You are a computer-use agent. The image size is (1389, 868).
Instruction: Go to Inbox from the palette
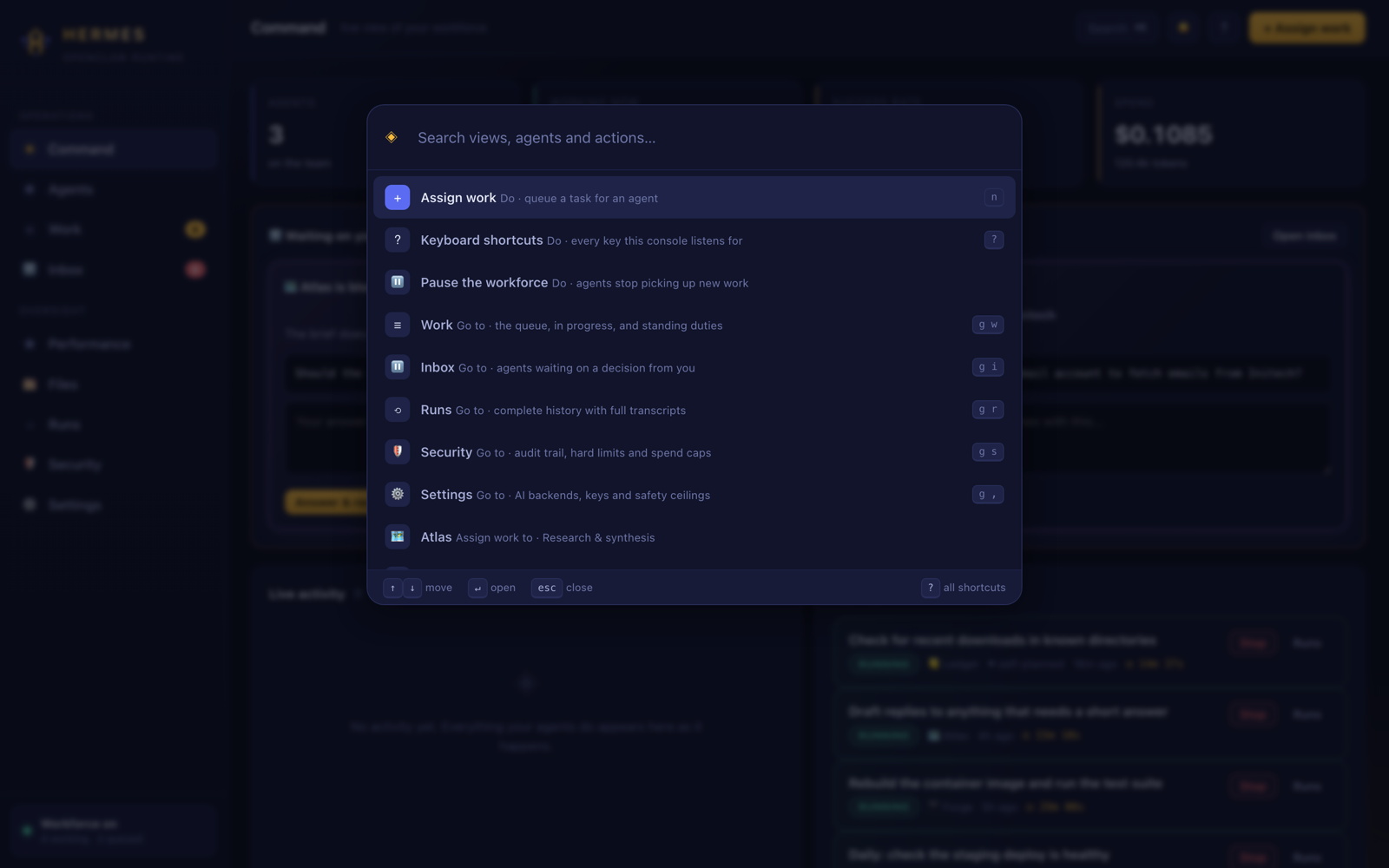click(694, 367)
